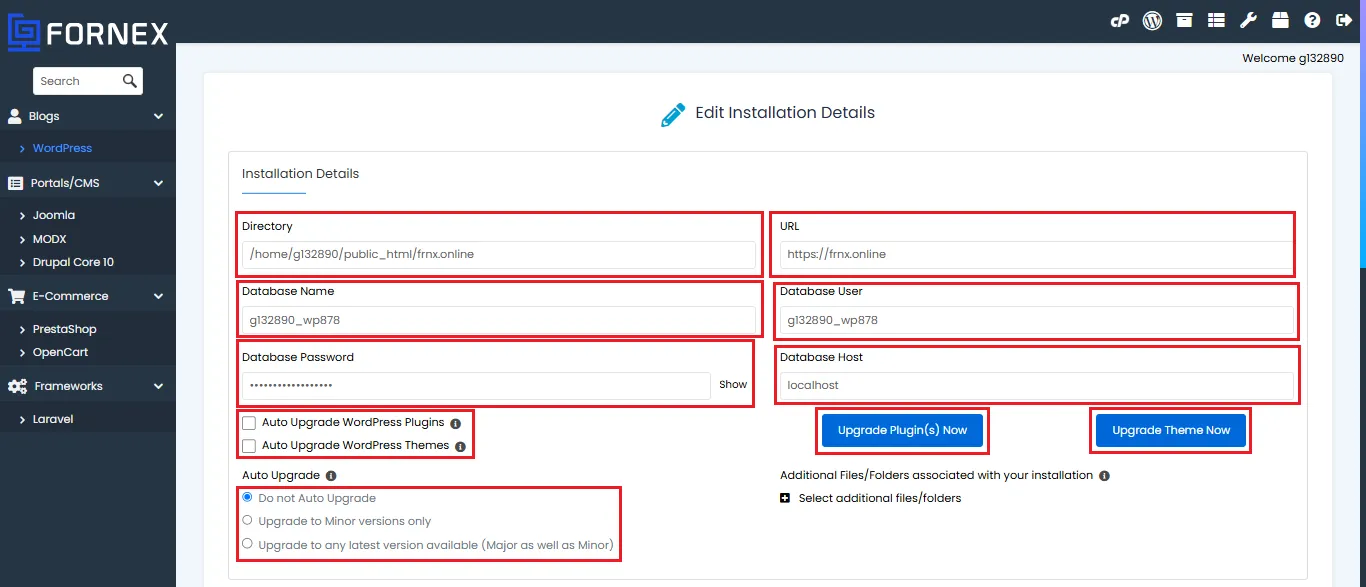This screenshot has height=587, width=1366.
Task: Enable Auto Upgrade WordPress Themes checkbox
Action: [249, 446]
